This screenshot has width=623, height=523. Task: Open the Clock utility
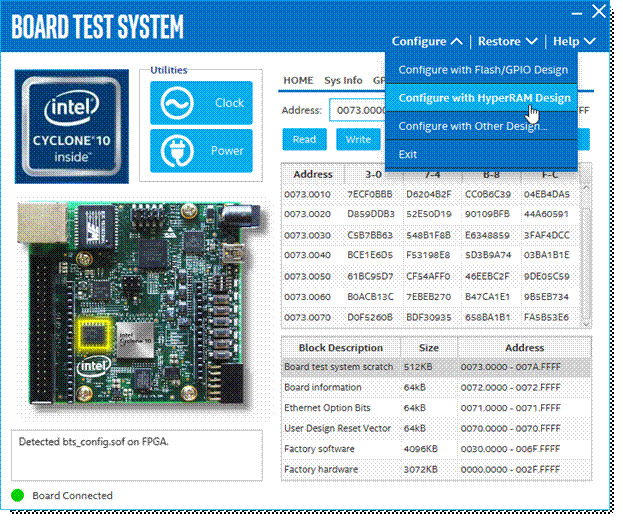click(201, 103)
